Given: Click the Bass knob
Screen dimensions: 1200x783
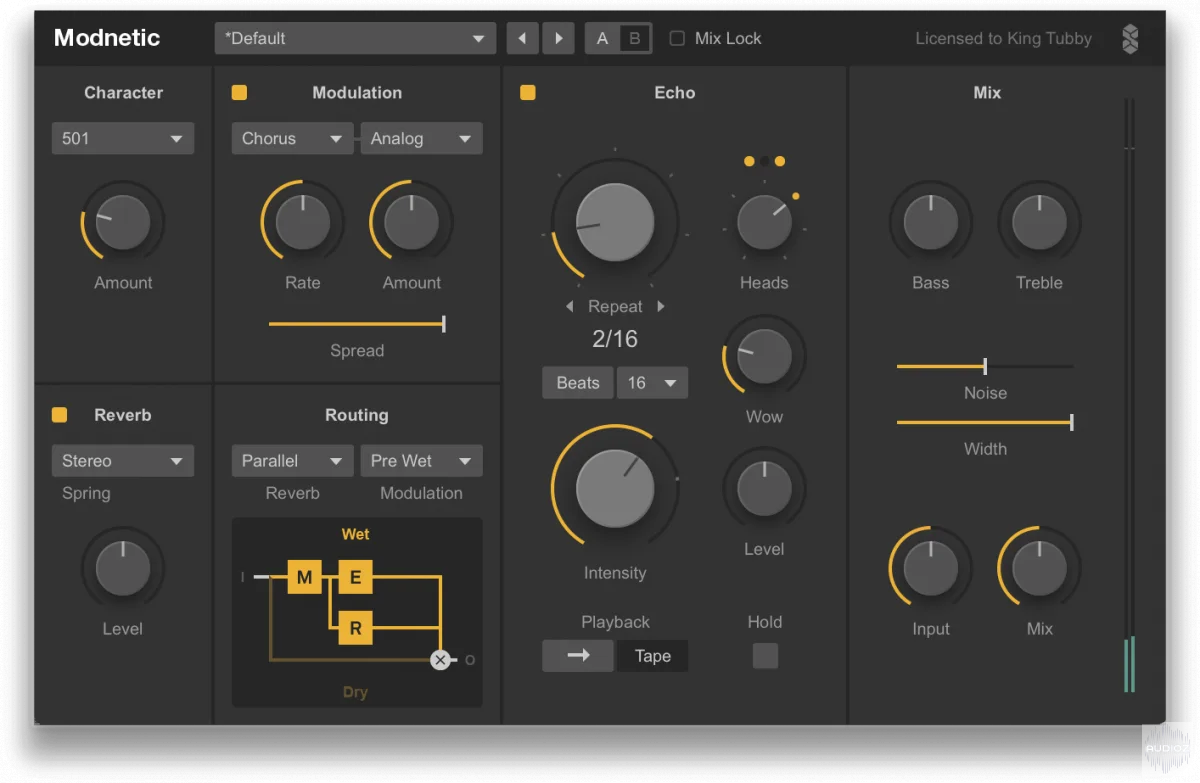Looking at the screenshot, I should point(930,222).
